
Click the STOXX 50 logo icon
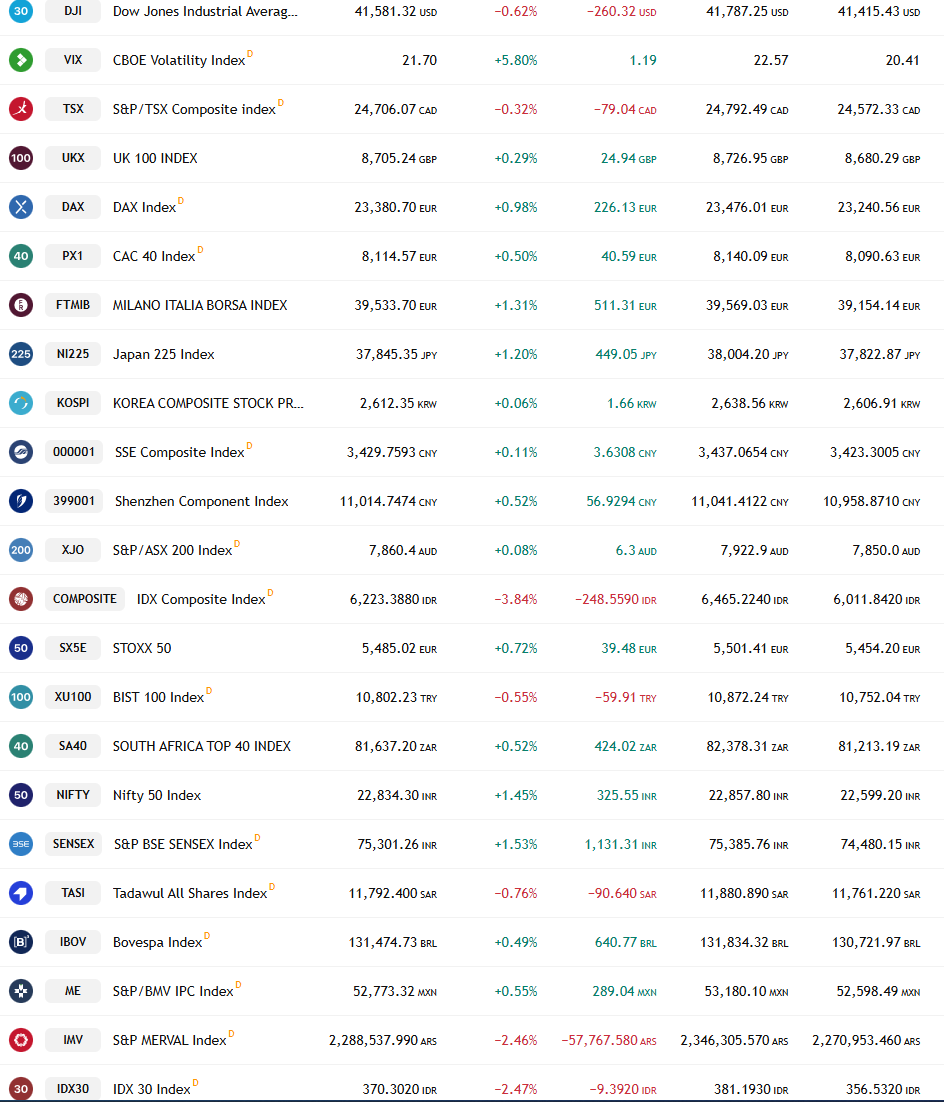tap(21, 648)
